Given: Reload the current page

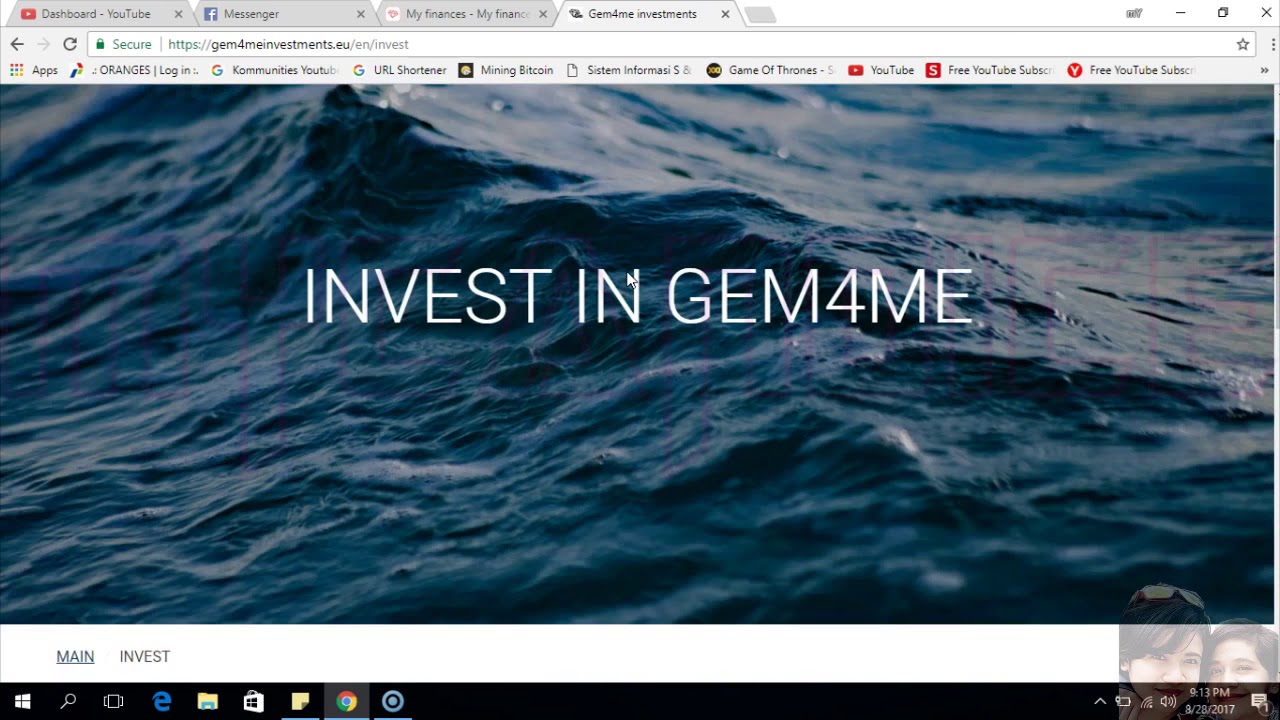Looking at the screenshot, I should point(70,44).
